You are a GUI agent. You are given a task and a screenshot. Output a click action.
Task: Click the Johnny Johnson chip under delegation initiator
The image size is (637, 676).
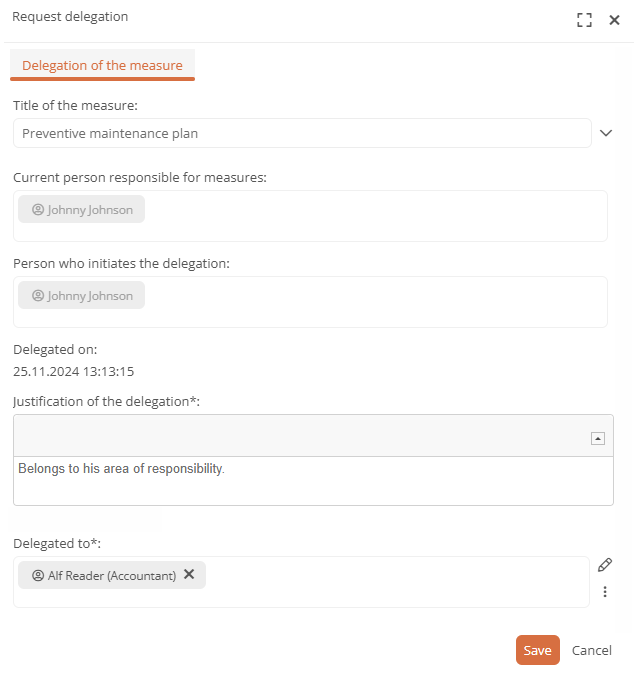(x=81, y=295)
